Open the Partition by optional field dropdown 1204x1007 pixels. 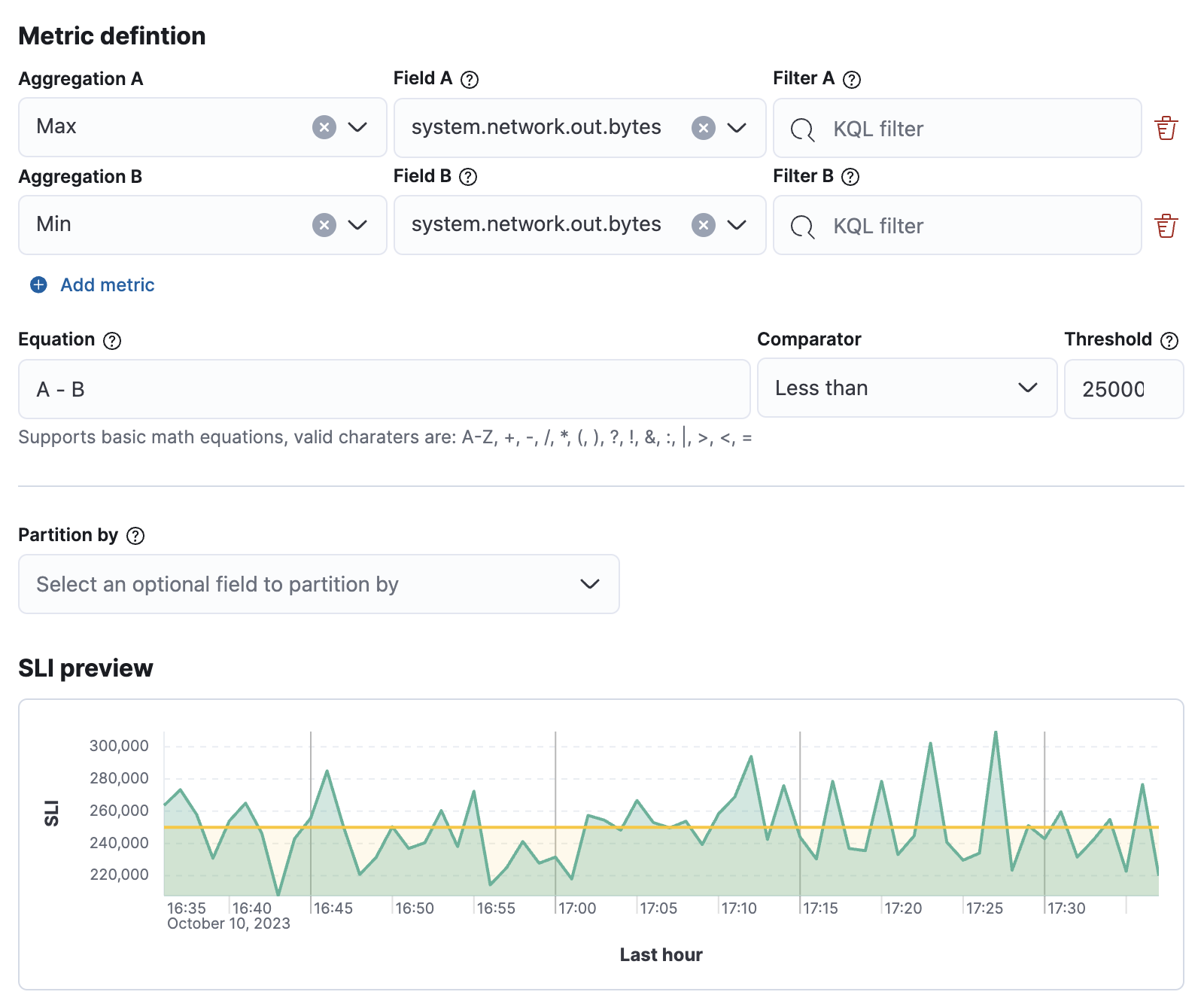[x=319, y=584]
